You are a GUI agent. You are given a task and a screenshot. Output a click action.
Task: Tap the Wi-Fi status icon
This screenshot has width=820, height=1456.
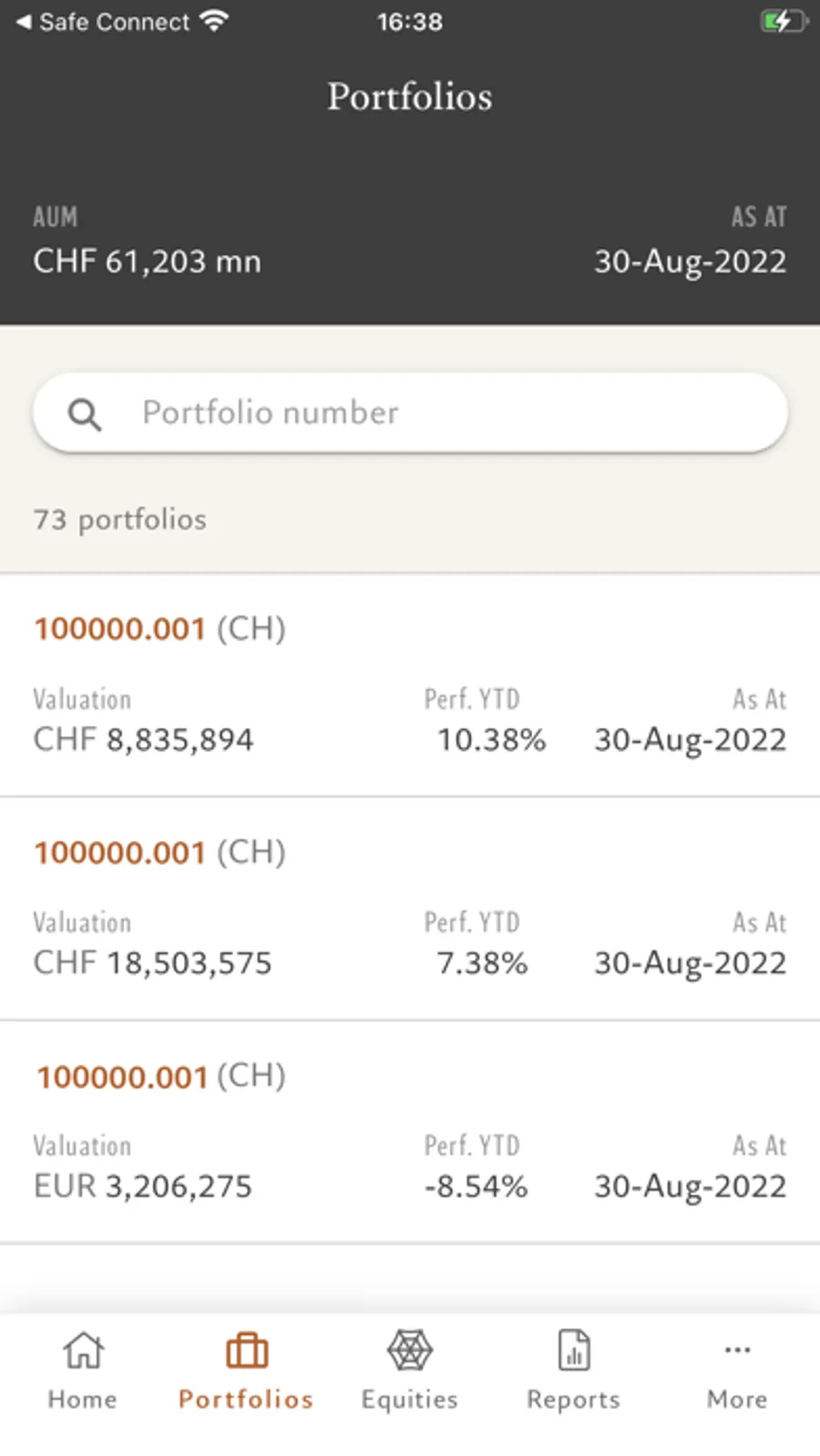pyautogui.click(x=214, y=21)
